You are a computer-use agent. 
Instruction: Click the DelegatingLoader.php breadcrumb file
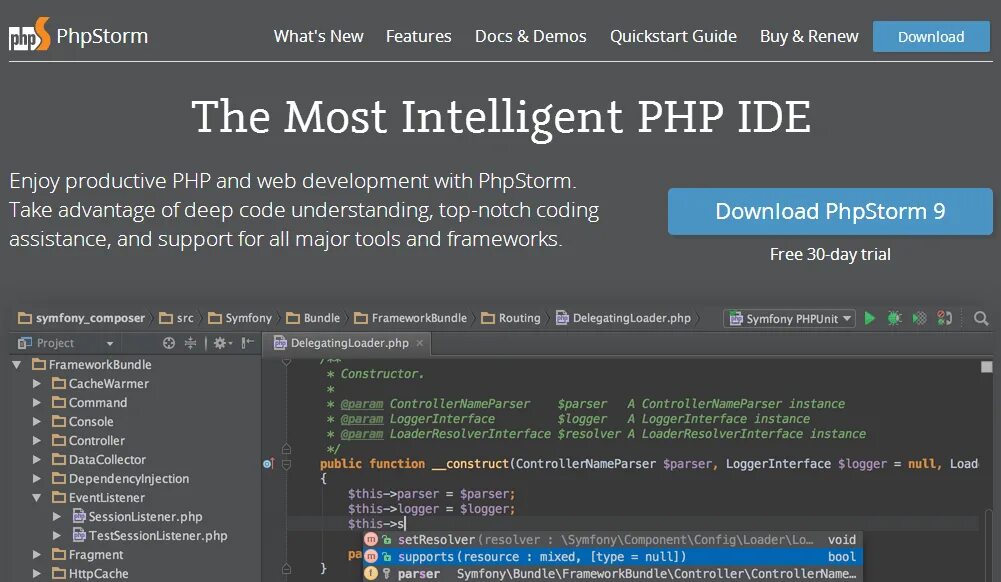pos(624,318)
